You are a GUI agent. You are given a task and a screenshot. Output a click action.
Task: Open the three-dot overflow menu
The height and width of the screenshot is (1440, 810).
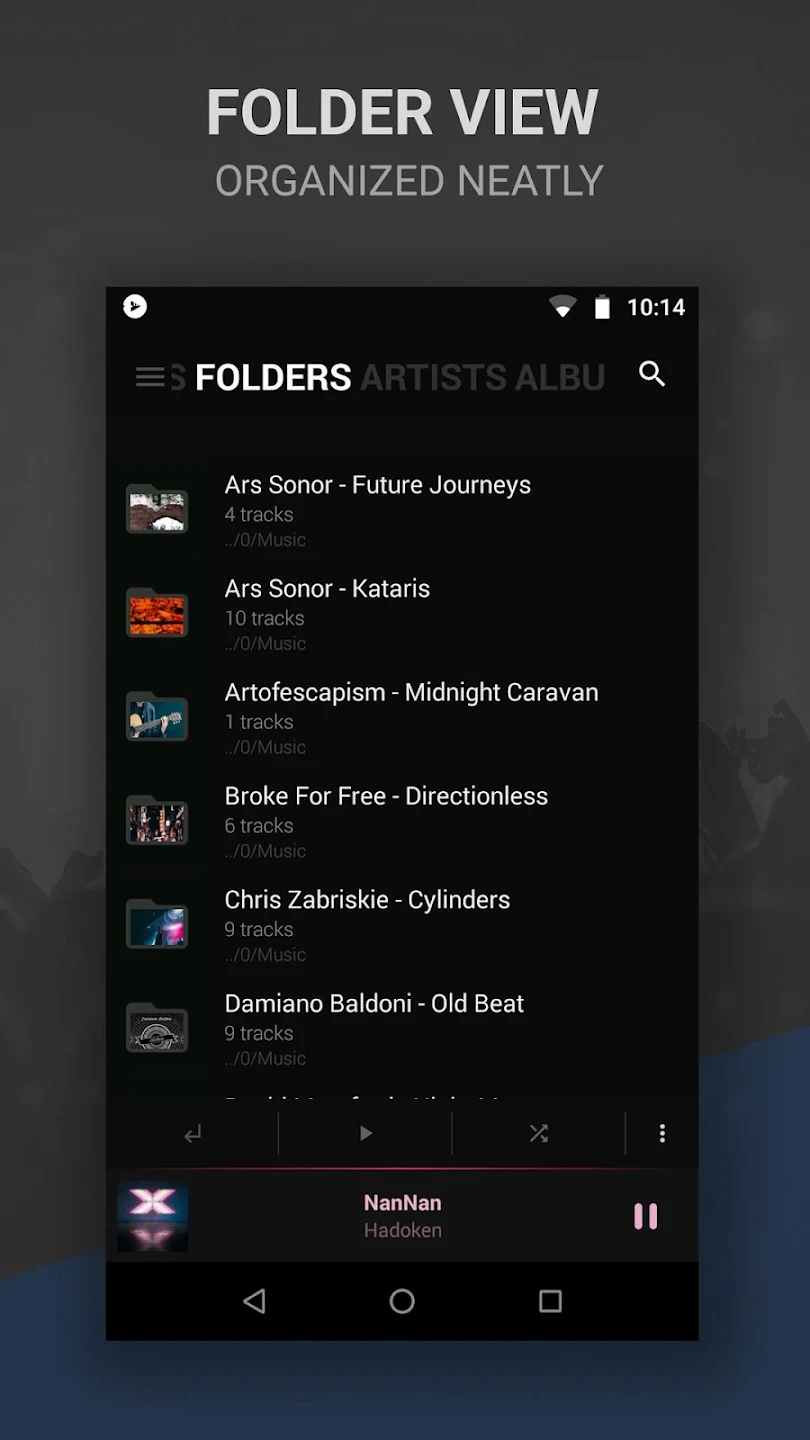[662, 1133]
